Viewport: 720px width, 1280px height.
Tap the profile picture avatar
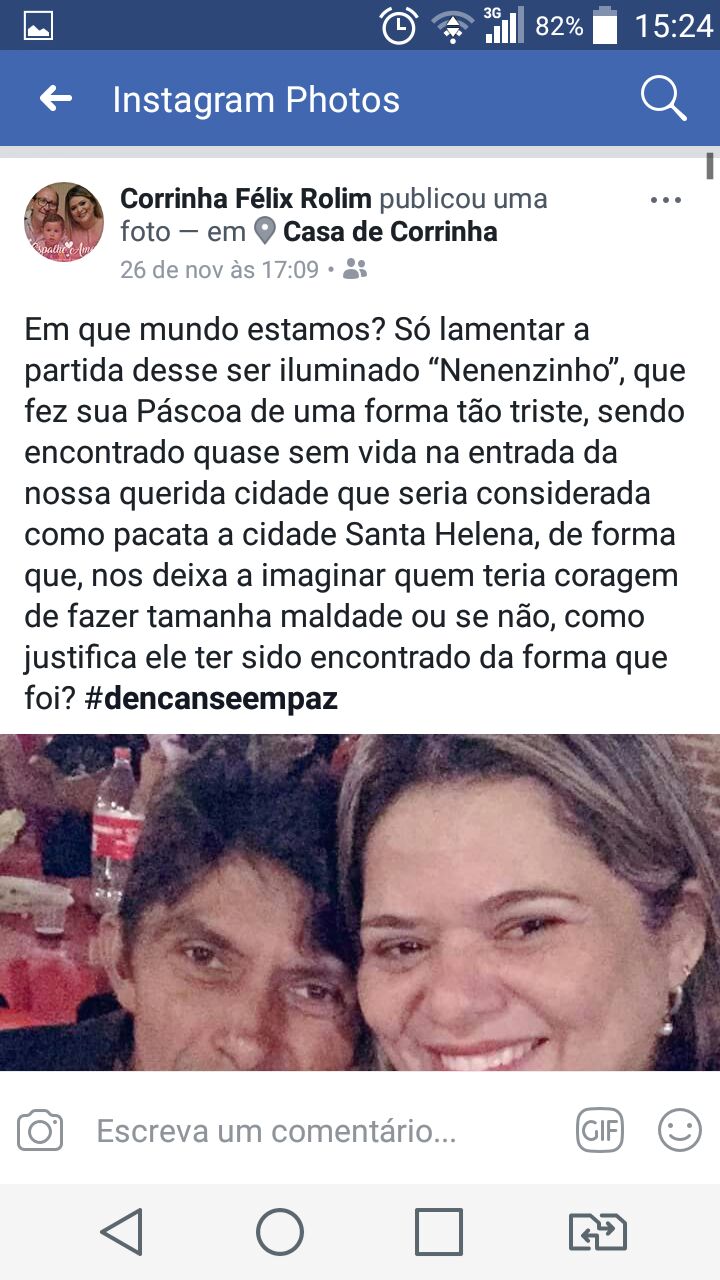(x=64, y=222)
